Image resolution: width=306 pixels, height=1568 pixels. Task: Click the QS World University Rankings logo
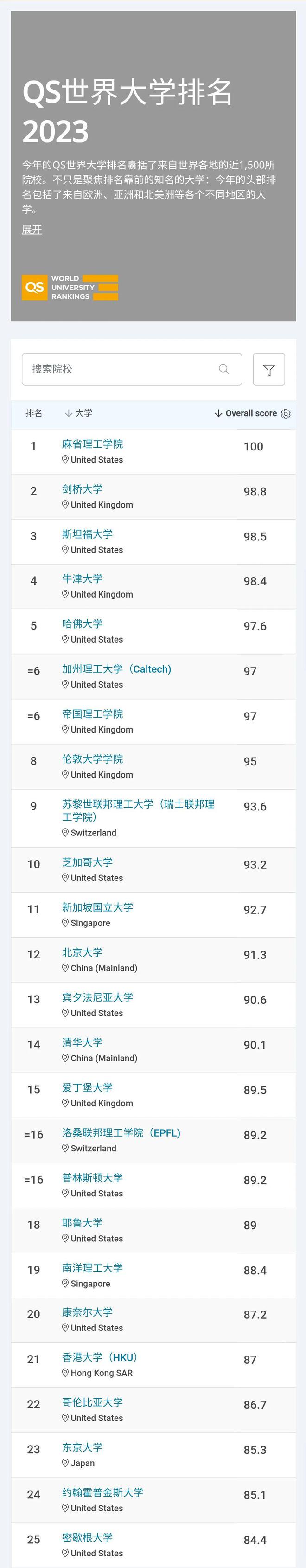[x=70, y=287]
